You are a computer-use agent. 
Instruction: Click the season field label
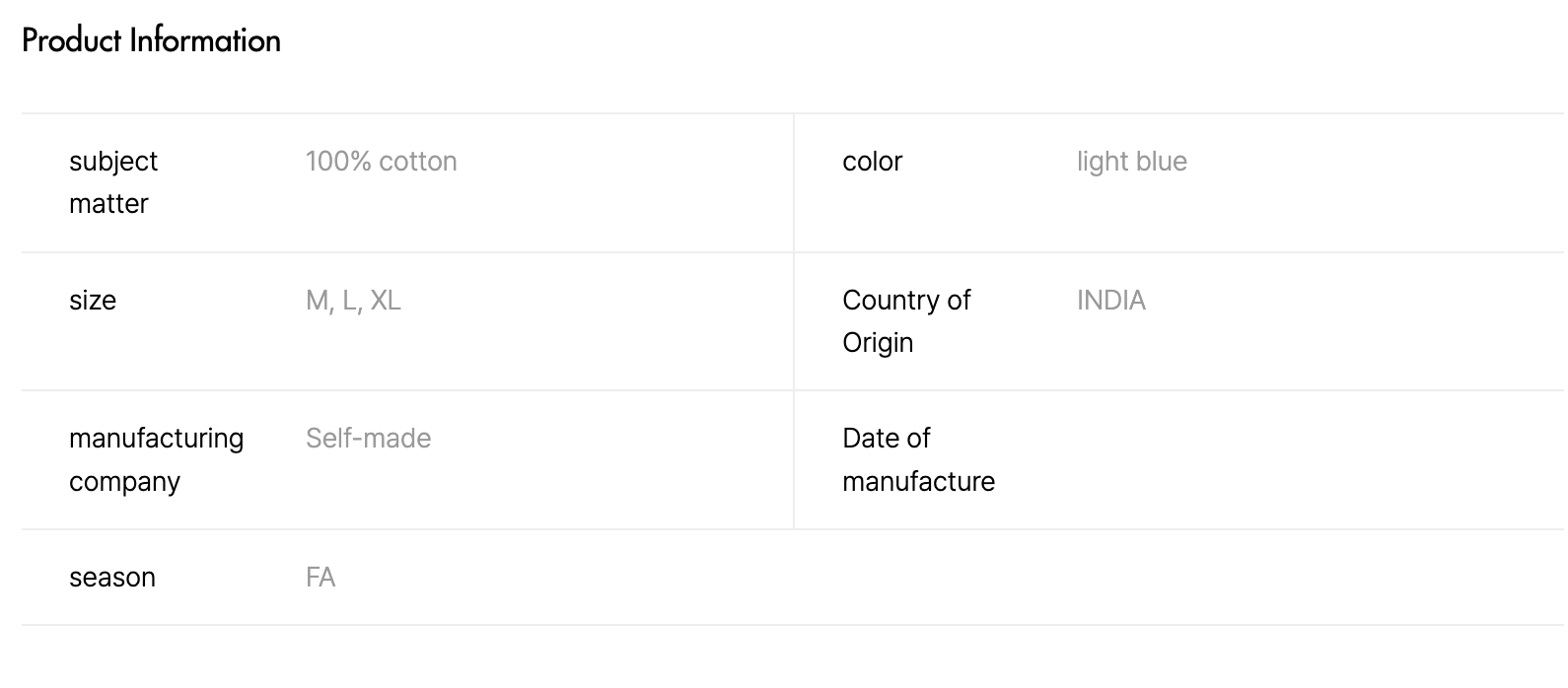[x=112, y=578]
